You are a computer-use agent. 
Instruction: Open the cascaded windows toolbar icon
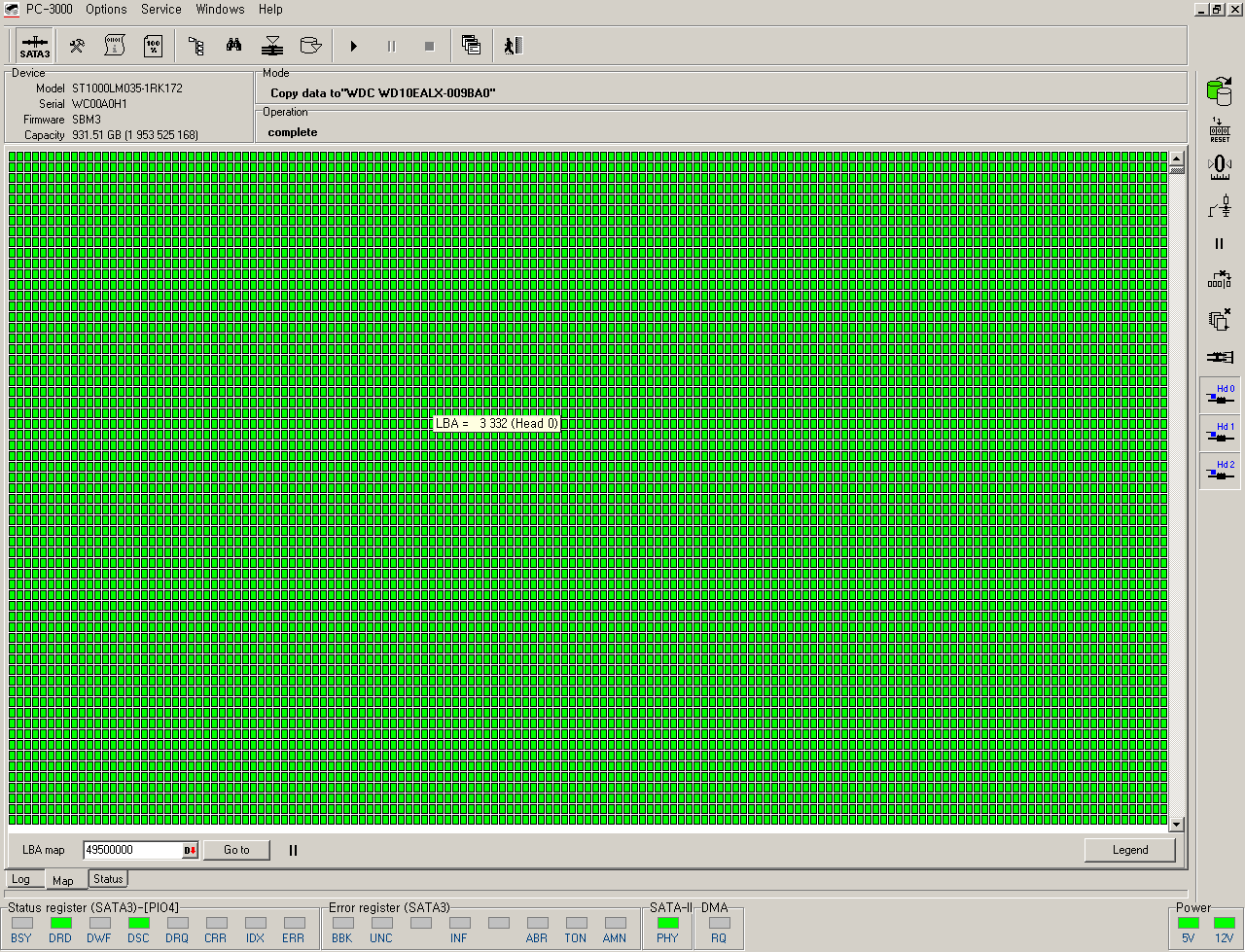[472, 46]
